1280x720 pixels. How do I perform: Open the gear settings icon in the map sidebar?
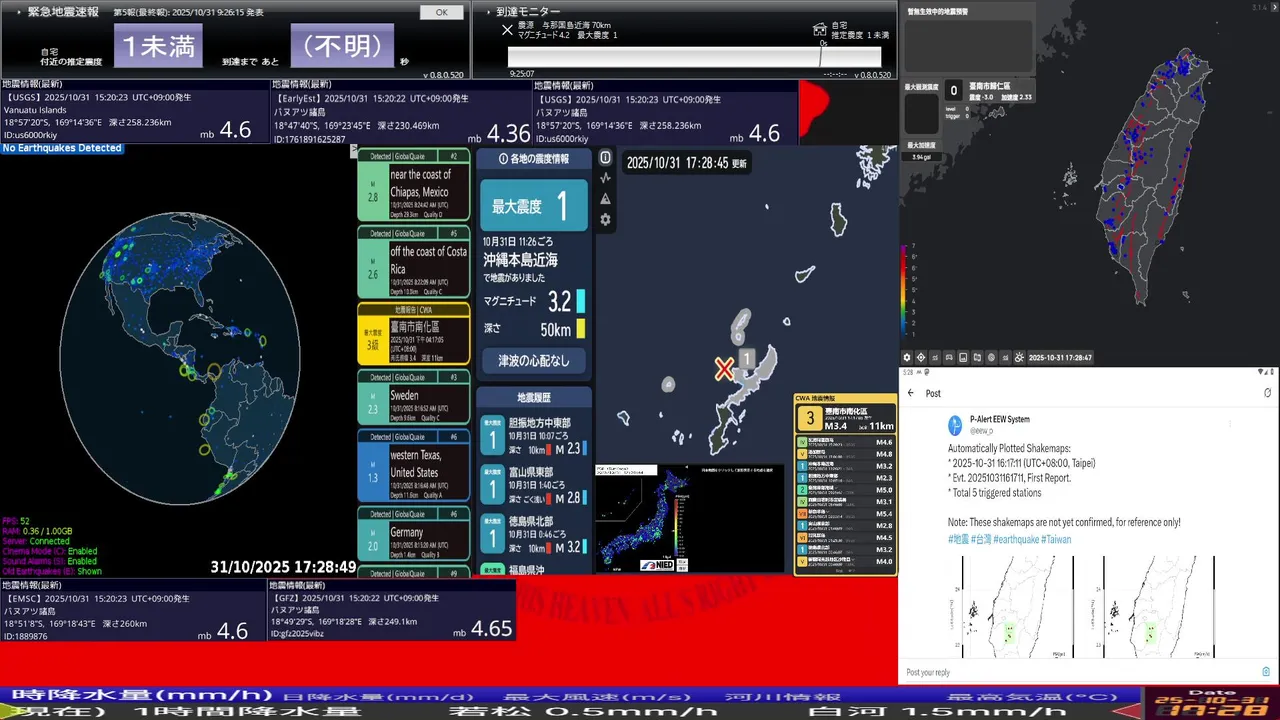605,220
